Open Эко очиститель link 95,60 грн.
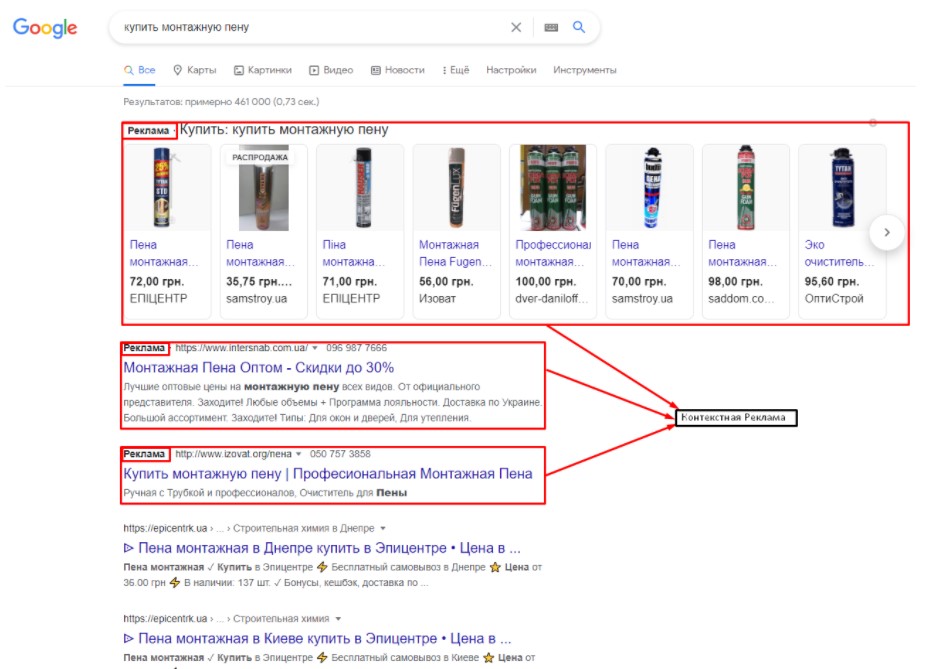 tap(840, 253)
